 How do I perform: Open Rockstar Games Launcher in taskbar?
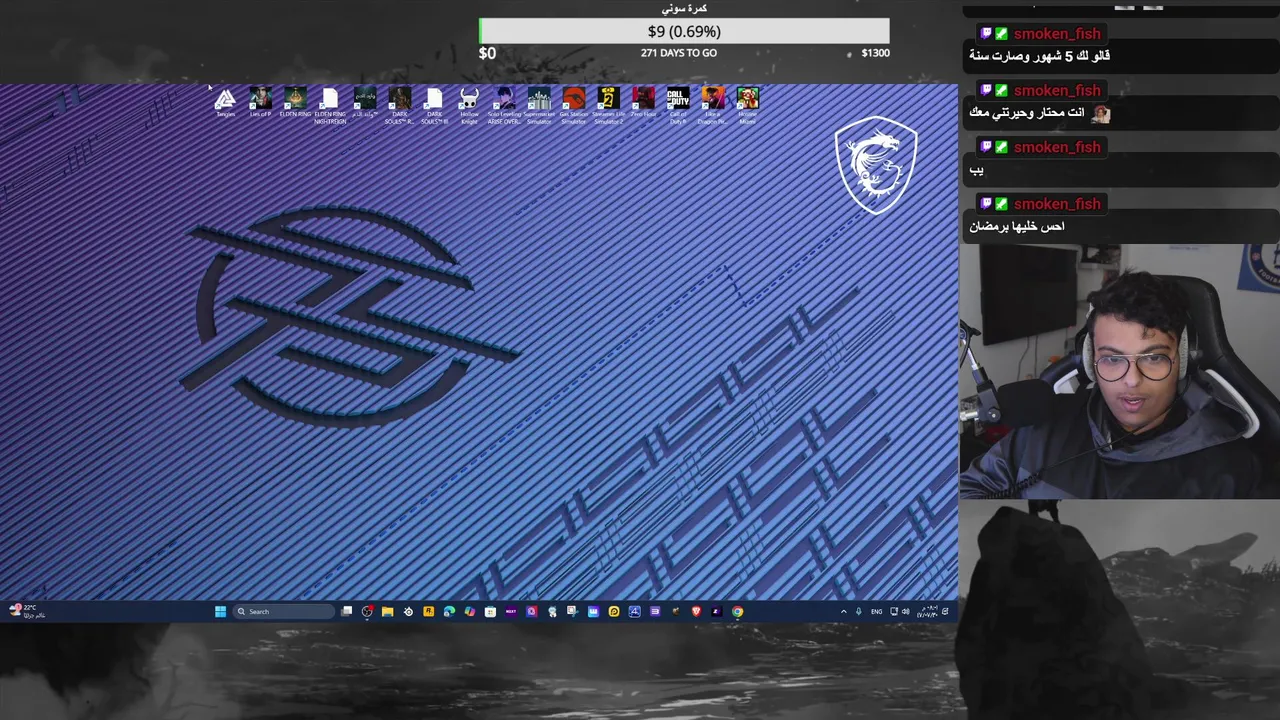click(428, 611)
